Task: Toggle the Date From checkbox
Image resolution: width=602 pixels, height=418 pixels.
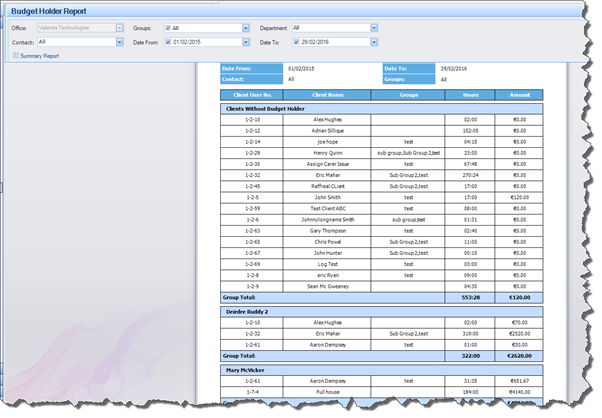Action: (168, 42)
